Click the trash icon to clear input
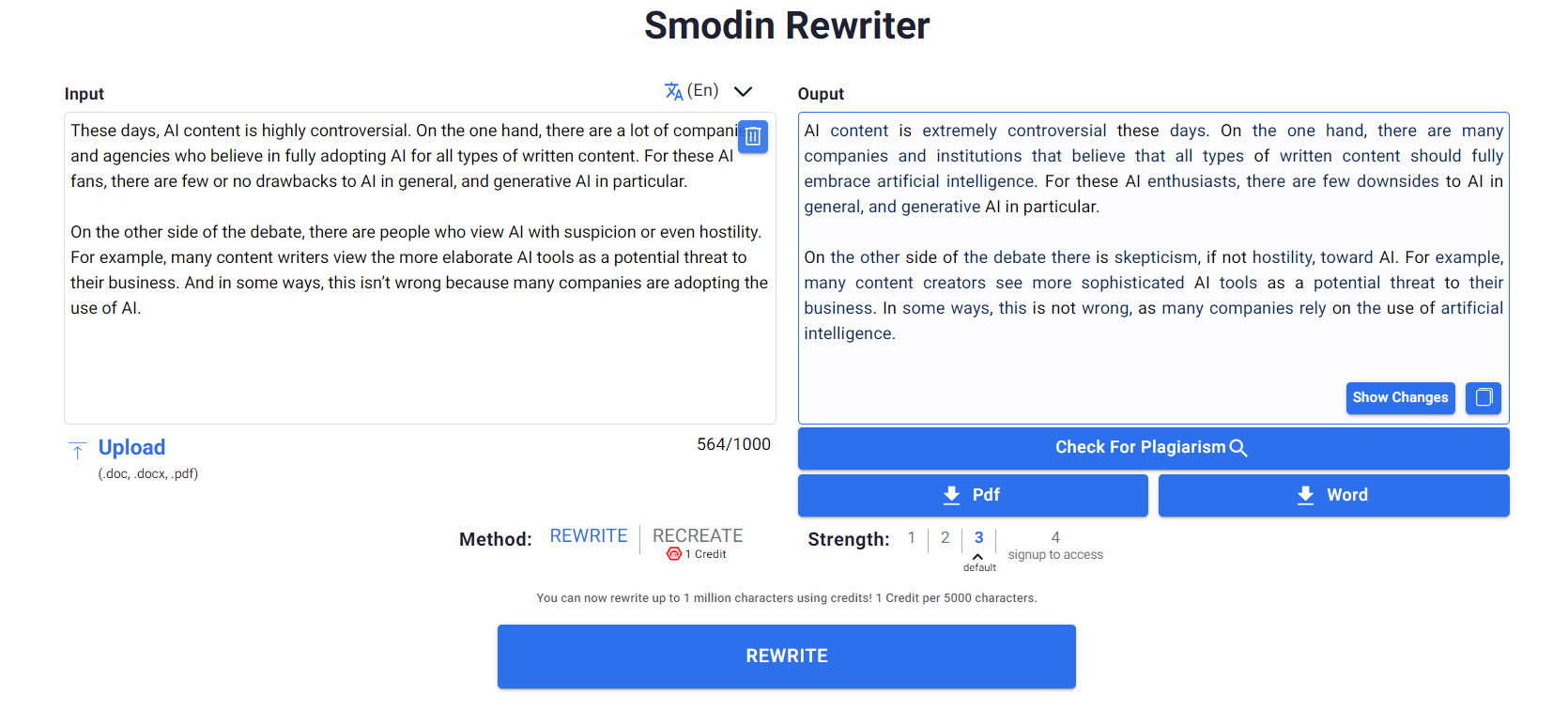The image size is (1568, 711). [753, 137]
